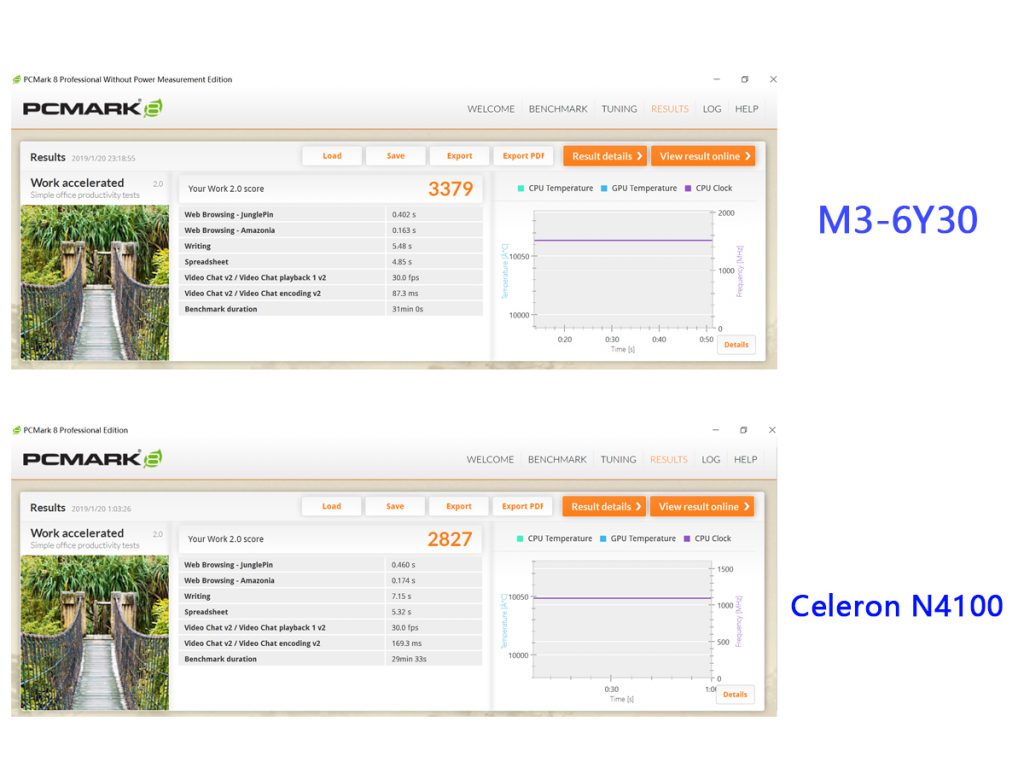The width and height of the screenshot is (1024, 768).
Task: Click the Load button in the 2827 score window
Action: point(331,507)
